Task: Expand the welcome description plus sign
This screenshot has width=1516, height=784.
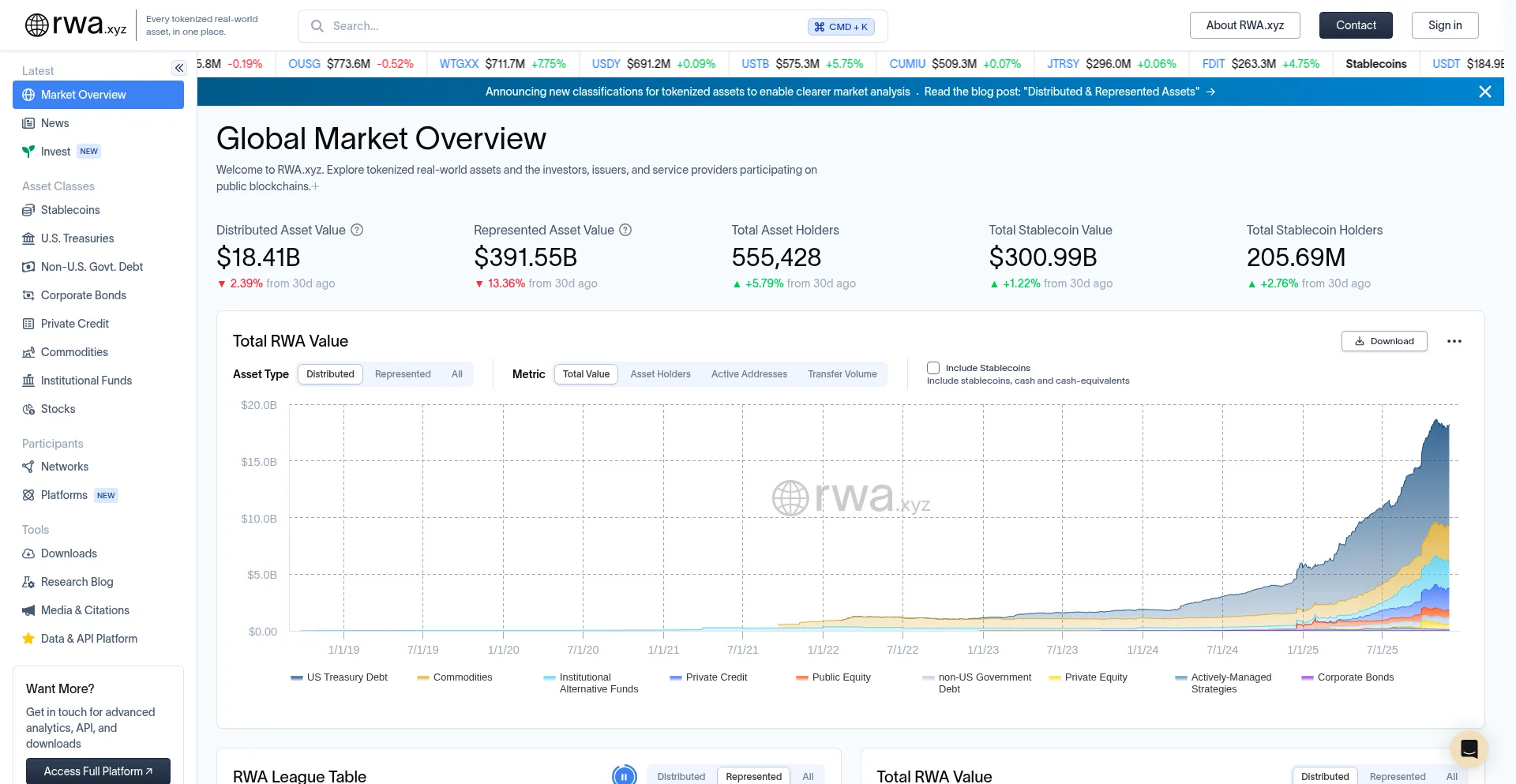Action: point(315,187)
